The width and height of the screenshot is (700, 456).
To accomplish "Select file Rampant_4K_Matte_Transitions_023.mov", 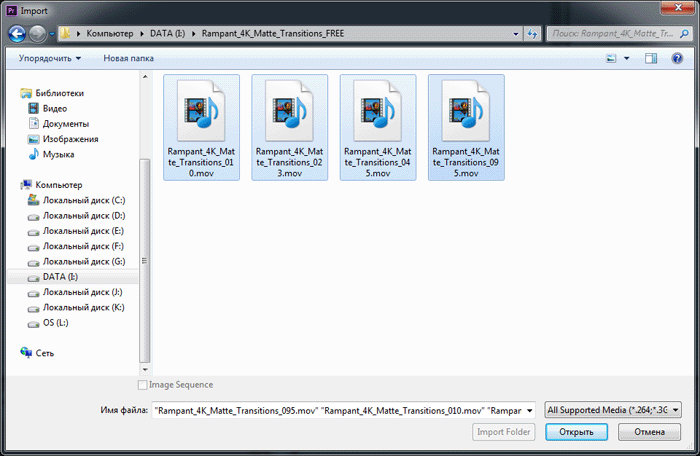I will point(290,127).
